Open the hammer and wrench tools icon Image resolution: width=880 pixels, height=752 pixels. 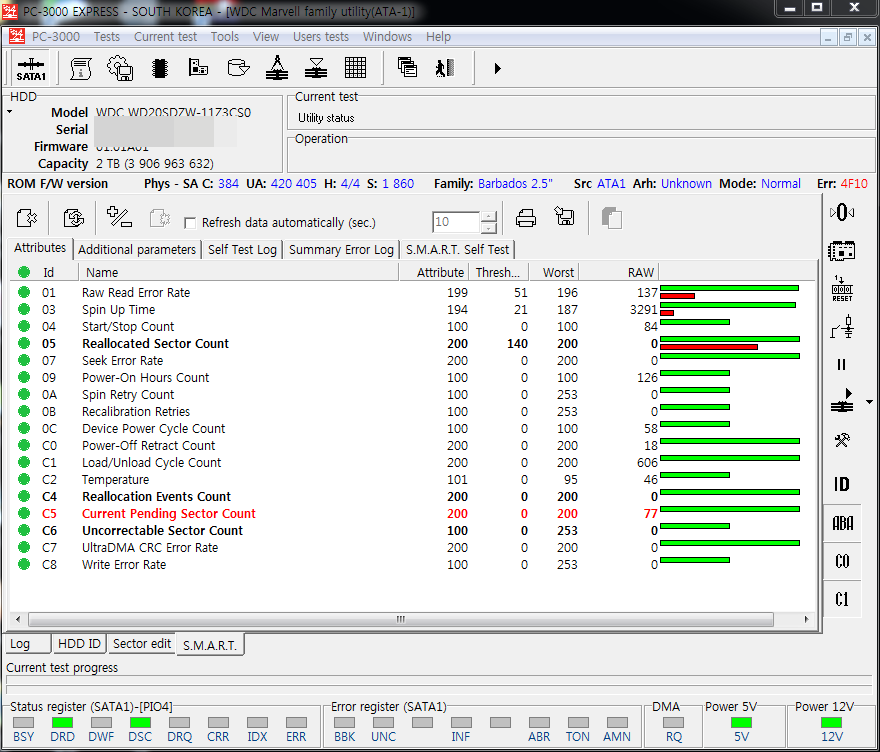pos(842,441)
